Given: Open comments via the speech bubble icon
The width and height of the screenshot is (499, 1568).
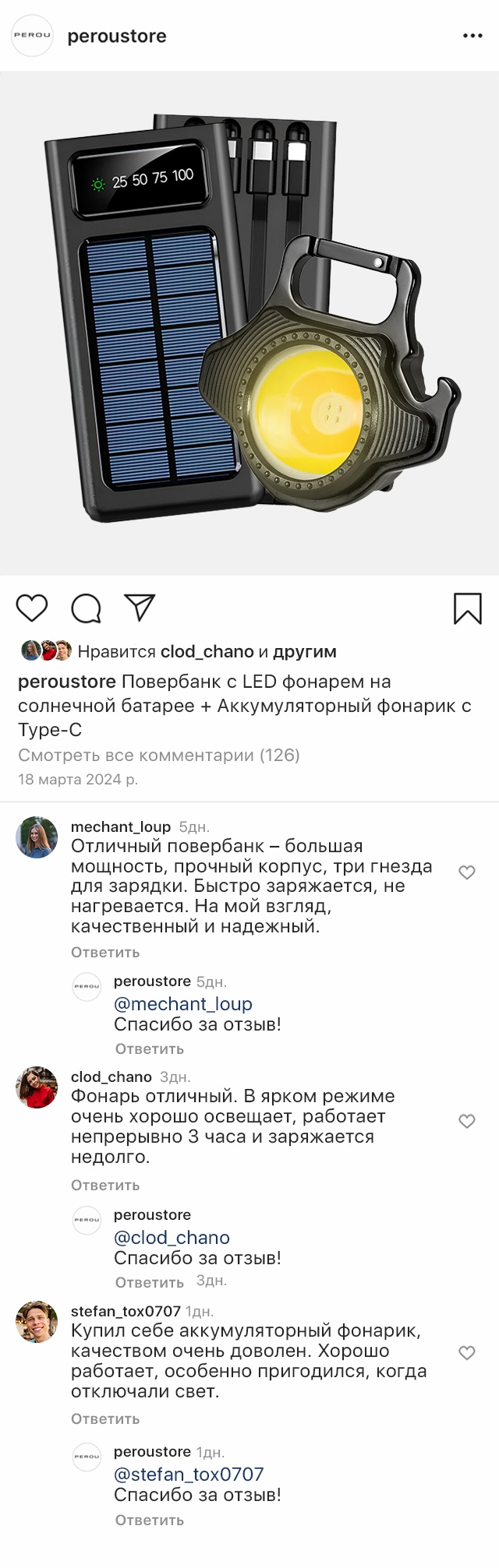Looking at the screenshot, I should pos(86,608).
